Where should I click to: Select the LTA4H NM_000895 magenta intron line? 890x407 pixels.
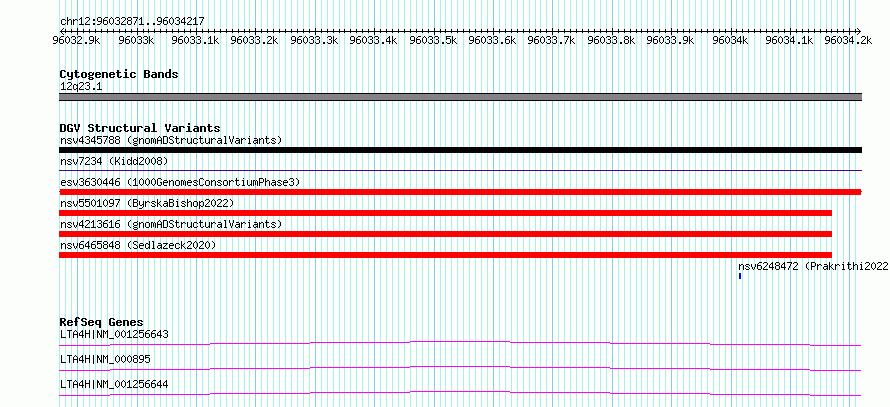tap(460, 368)
